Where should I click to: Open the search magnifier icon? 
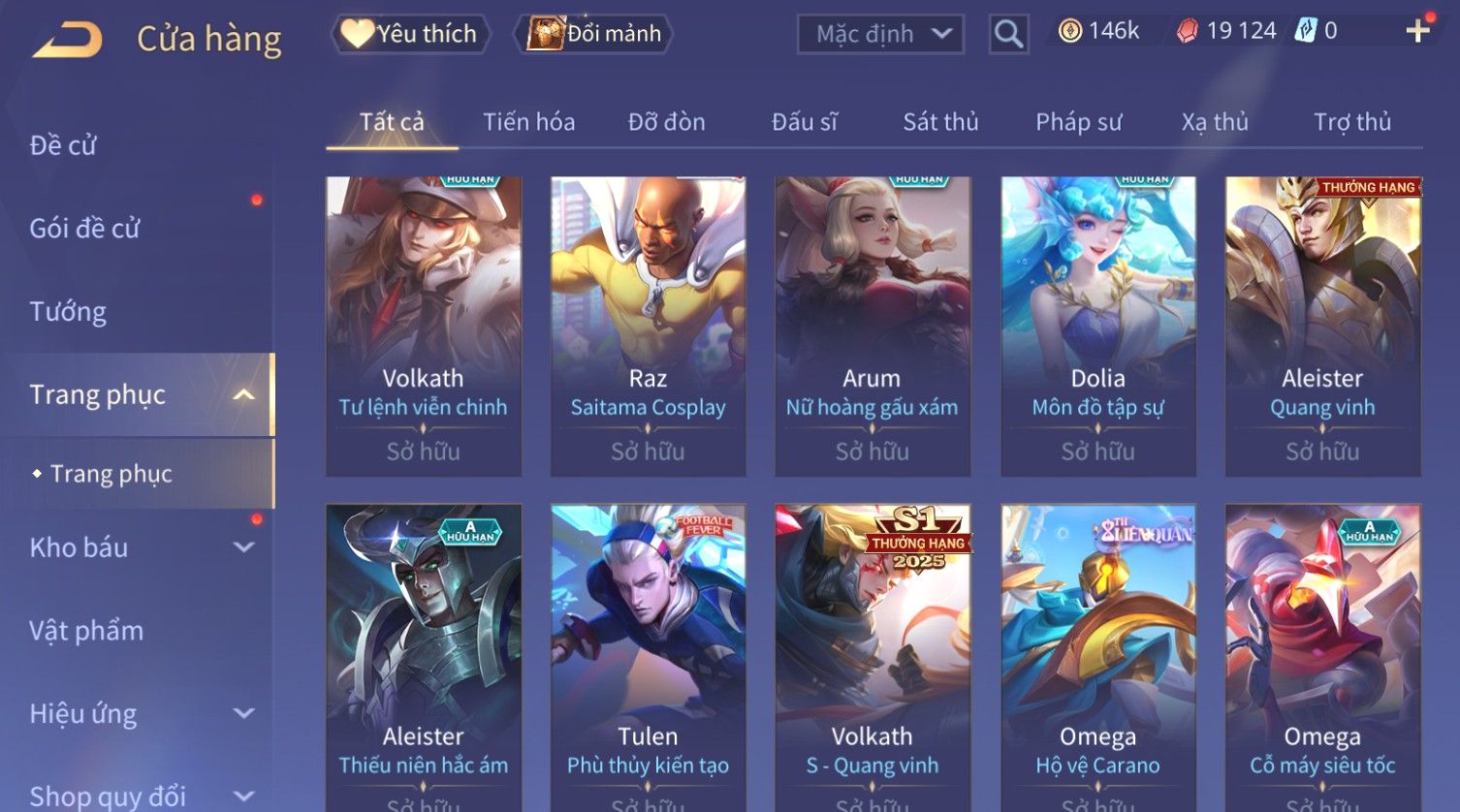coord(1008,35)
